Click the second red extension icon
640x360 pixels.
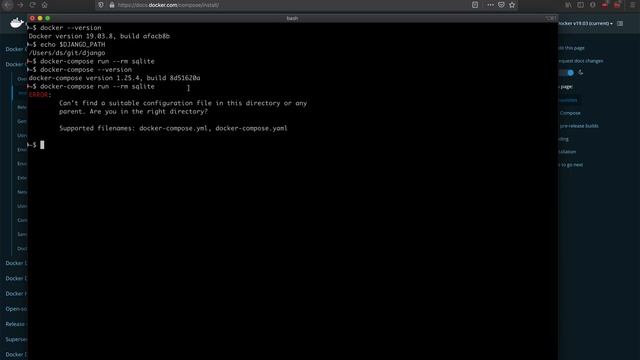coord(617,5)
